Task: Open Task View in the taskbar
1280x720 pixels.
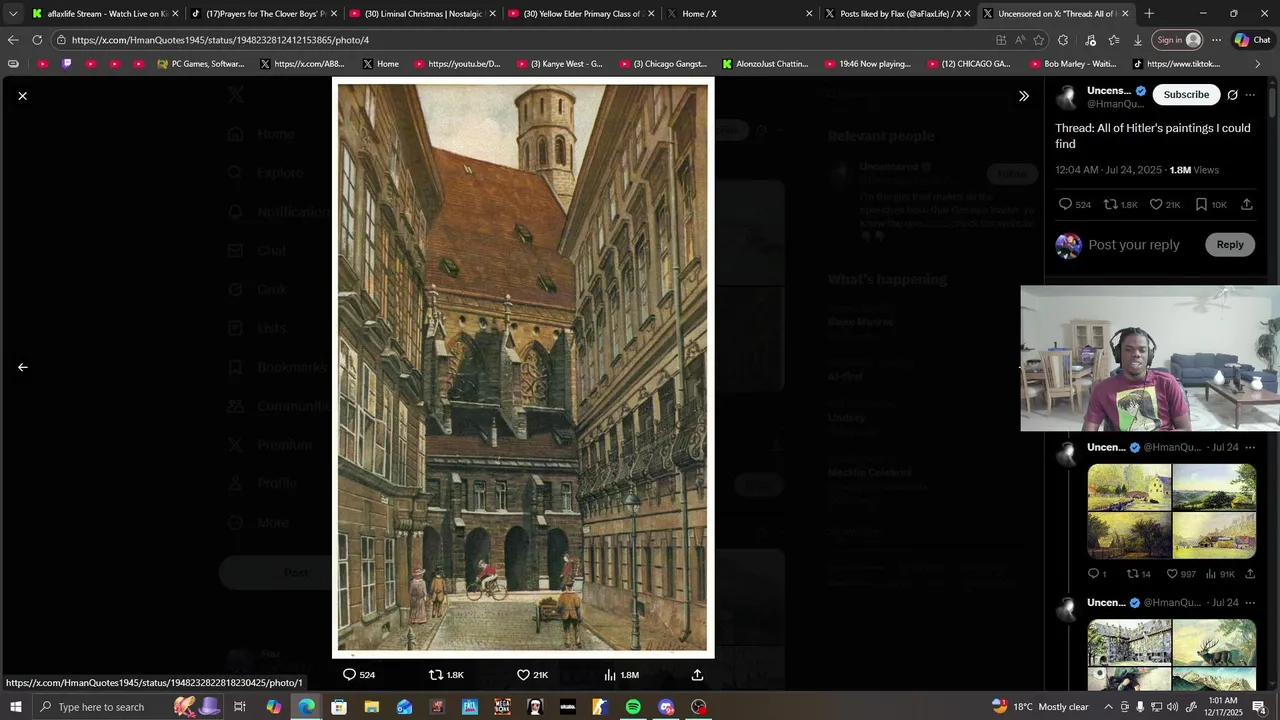Action: [240, 707]
